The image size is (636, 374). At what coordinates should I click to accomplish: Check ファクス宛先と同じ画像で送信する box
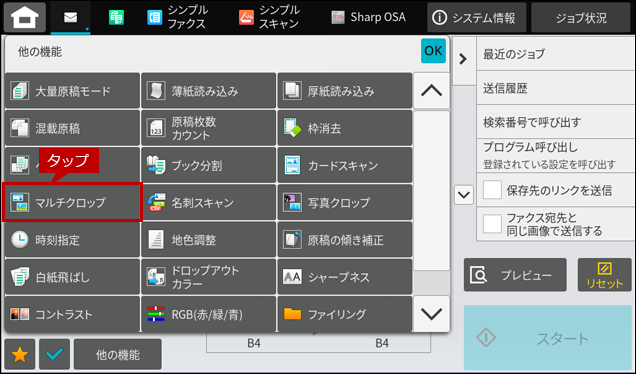pyautogui.click(x=492, y=224)
